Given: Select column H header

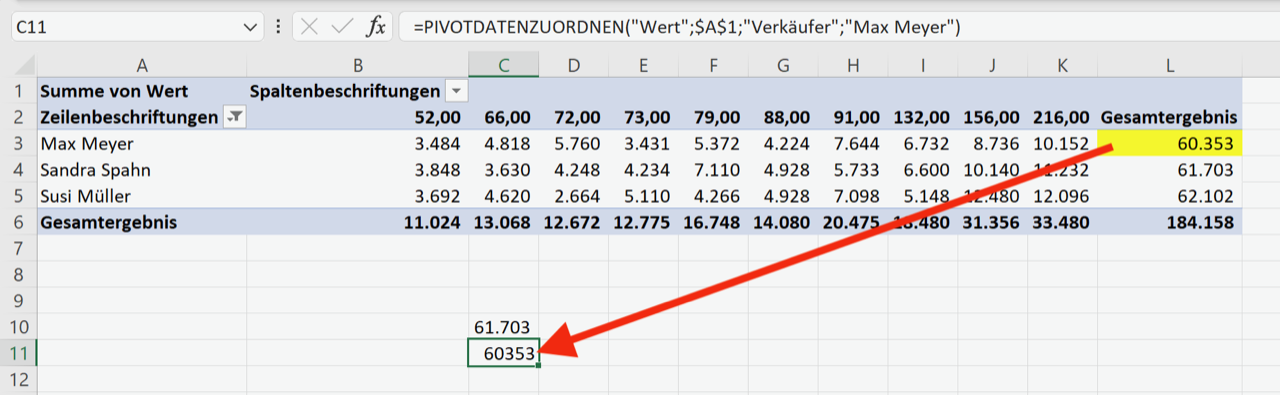Looking at the screenshot, I should pos(853,65).
